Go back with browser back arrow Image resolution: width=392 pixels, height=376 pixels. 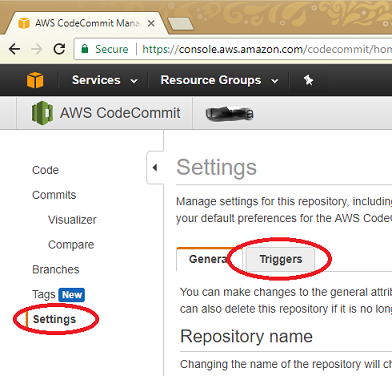coord(14,49)
